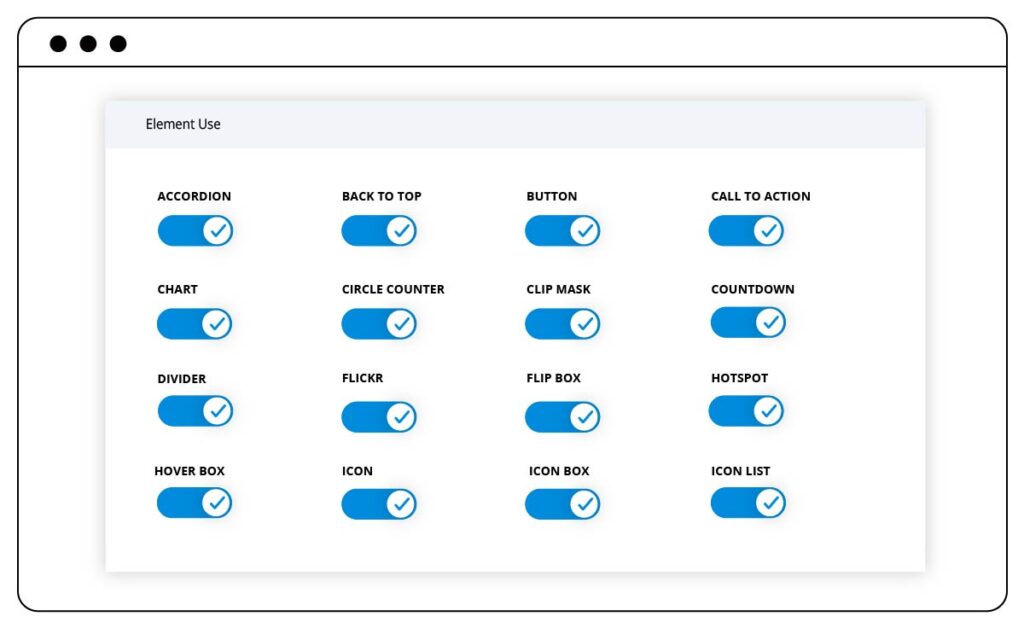Select the CHART label text
The image size is (1024, 628).
[178, 289]
